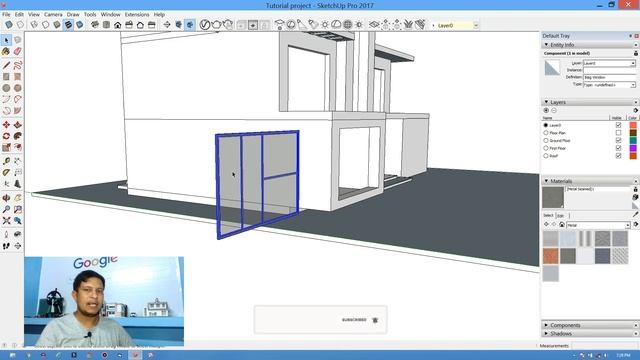Add a new layer with plus icon
The height and width of the screenshot is (360, 640).
coord(546,110)
